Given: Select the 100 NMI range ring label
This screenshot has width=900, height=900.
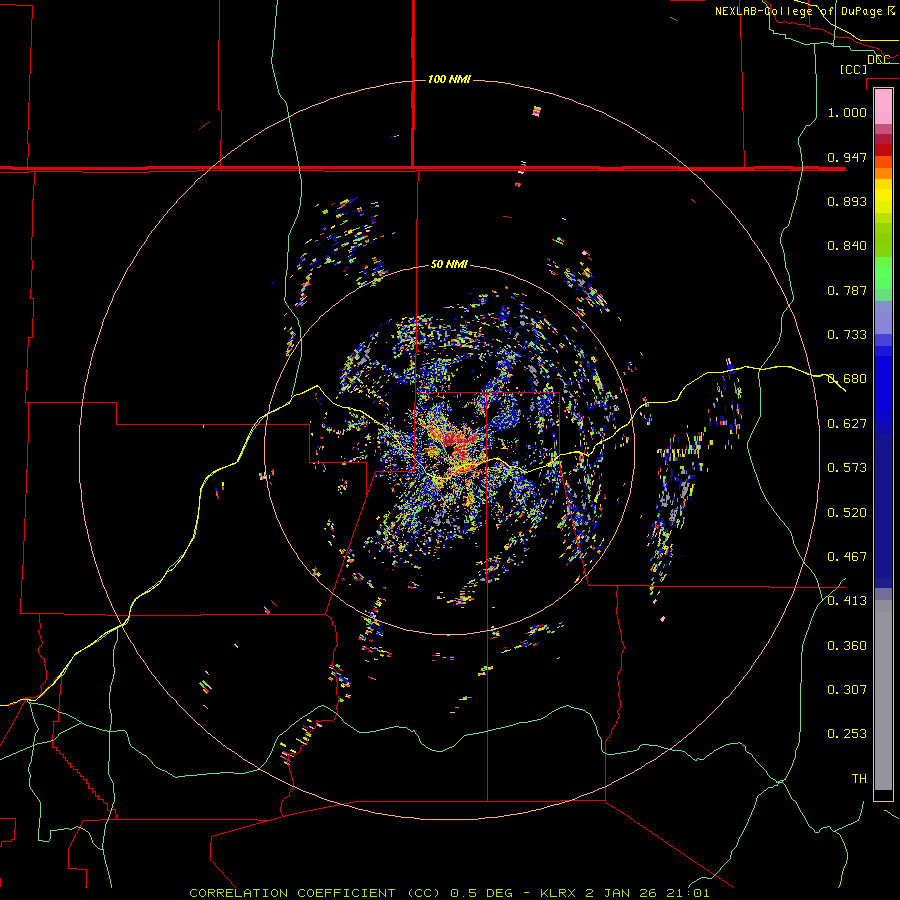Looking at the screenshot, I should tap(449, 79).
